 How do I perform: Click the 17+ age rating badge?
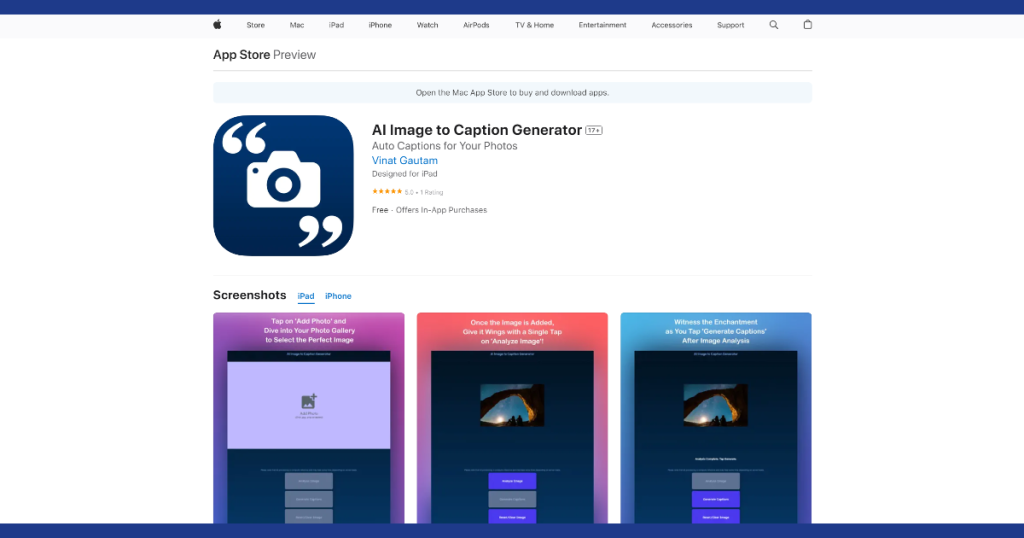(x=594, y=131)
